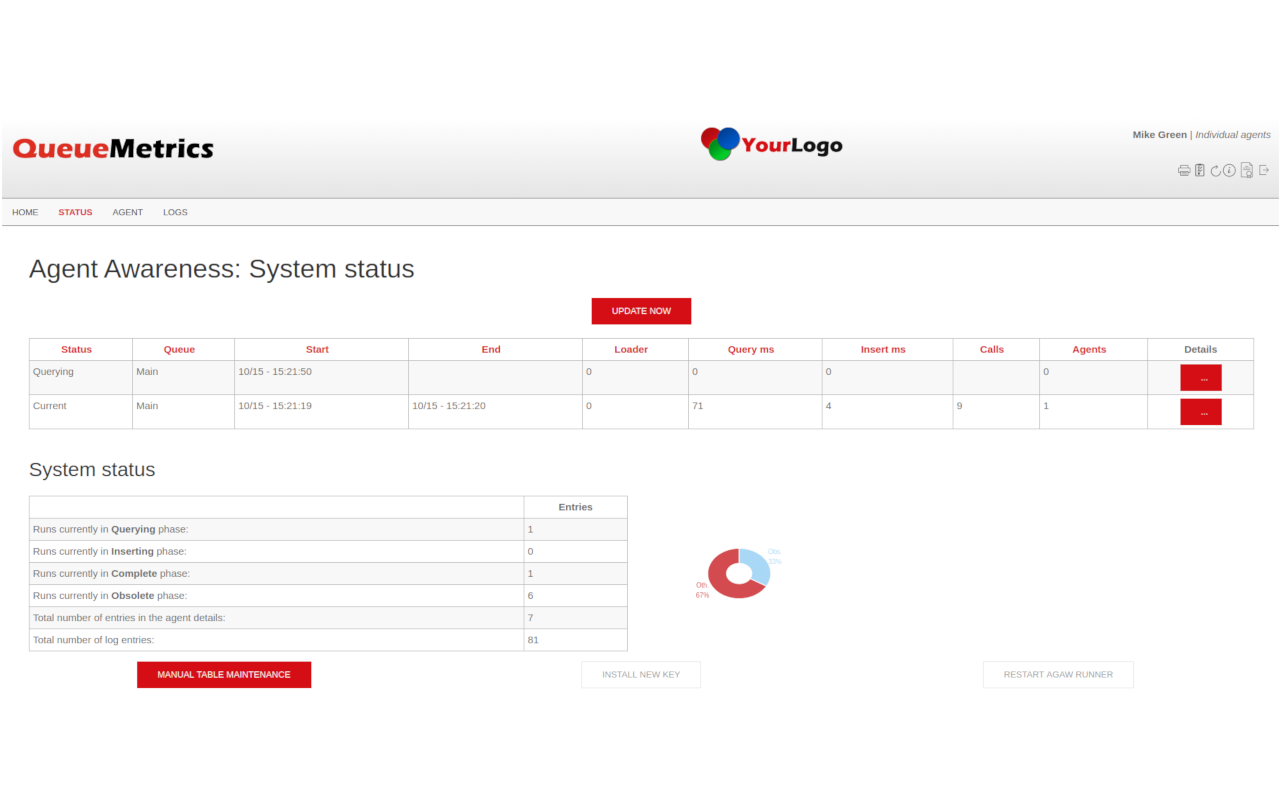Click the INSTALL NEW KEY button
This screenshot has width=1280, height=800.
click(x=641, y=675)
